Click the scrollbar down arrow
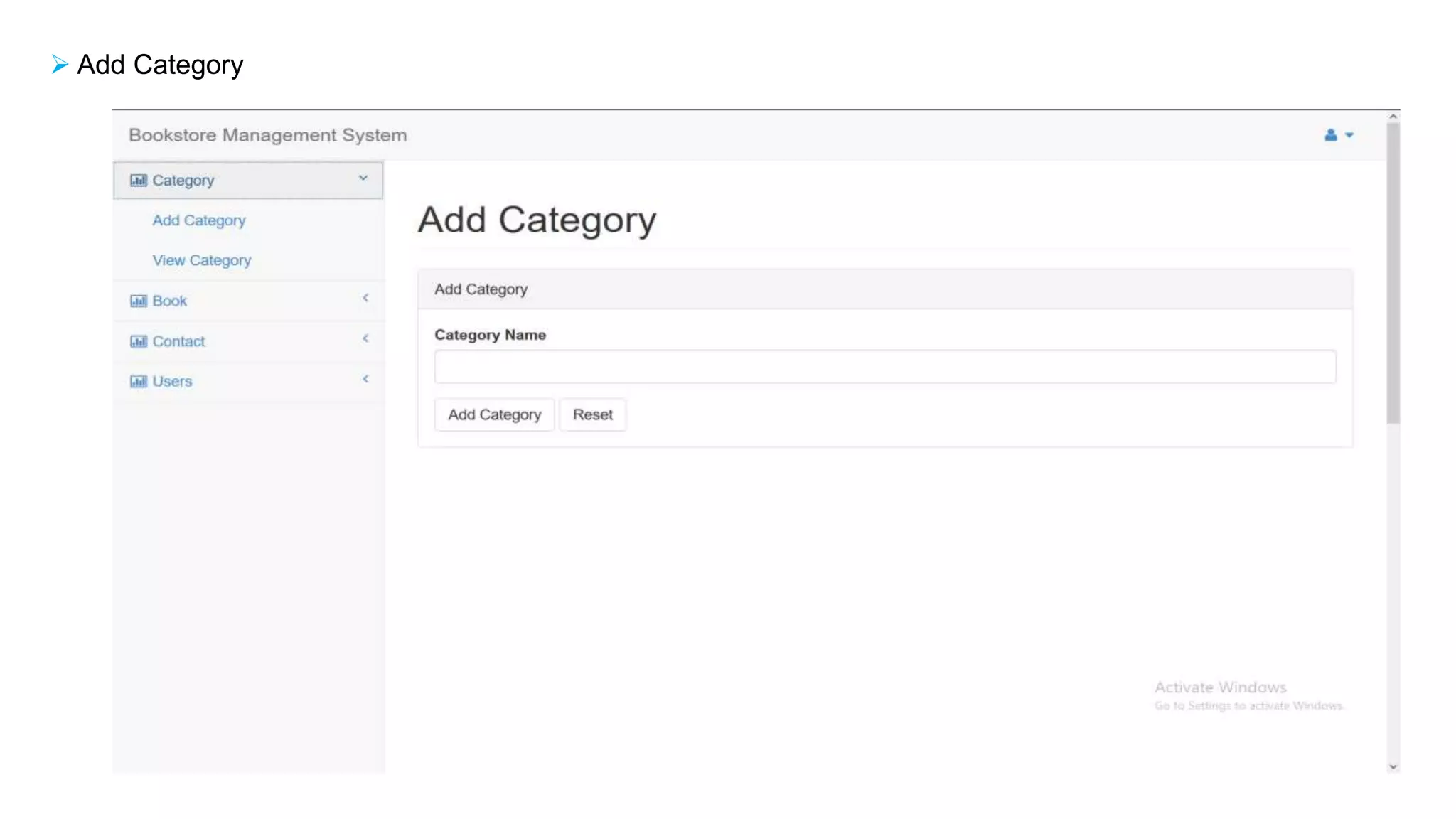The width and height of the screenshot is (1456, 819). 1393,766
